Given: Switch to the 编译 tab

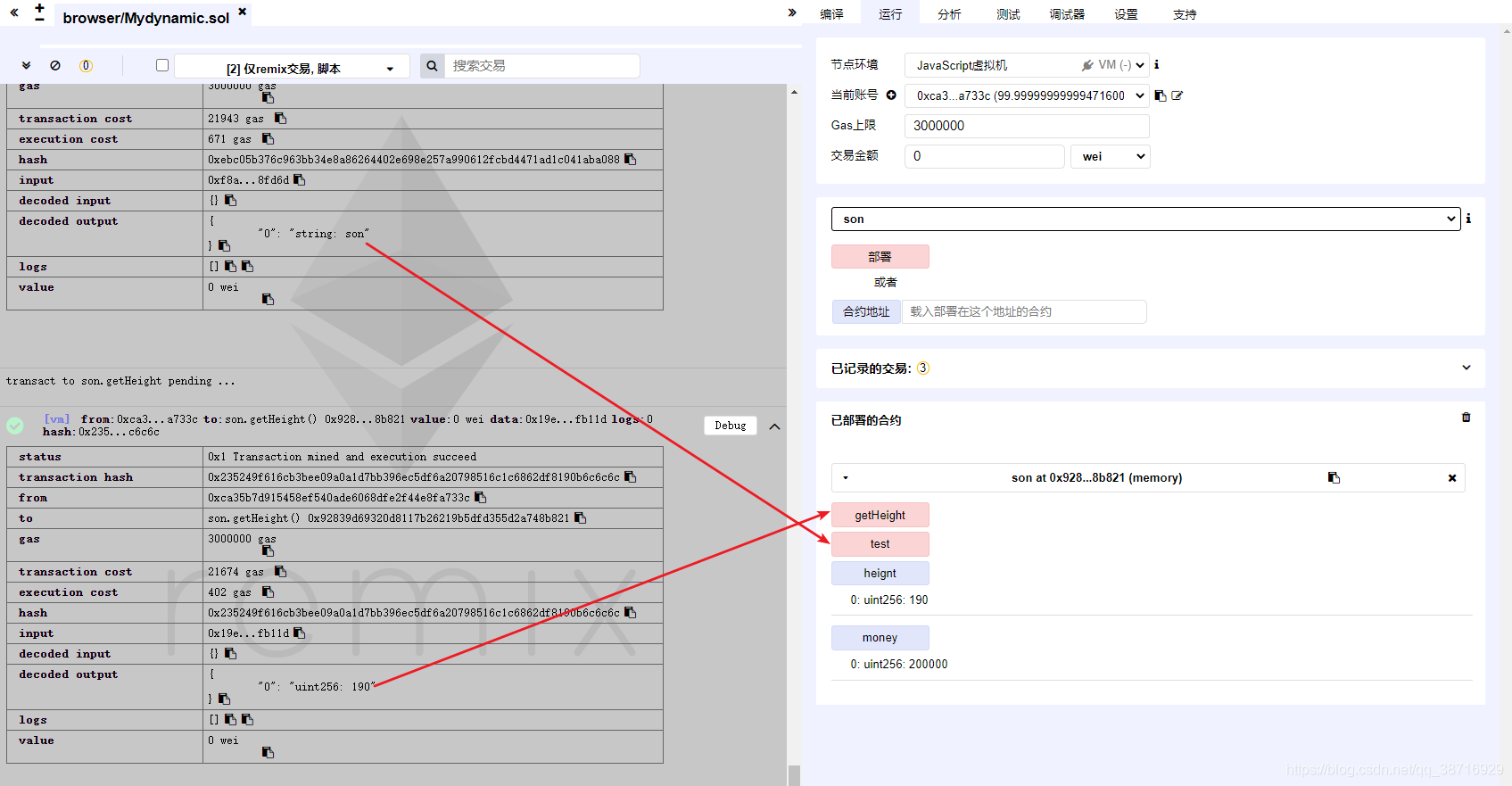Looking at the screenshot, I should click(x=831, y=13).
